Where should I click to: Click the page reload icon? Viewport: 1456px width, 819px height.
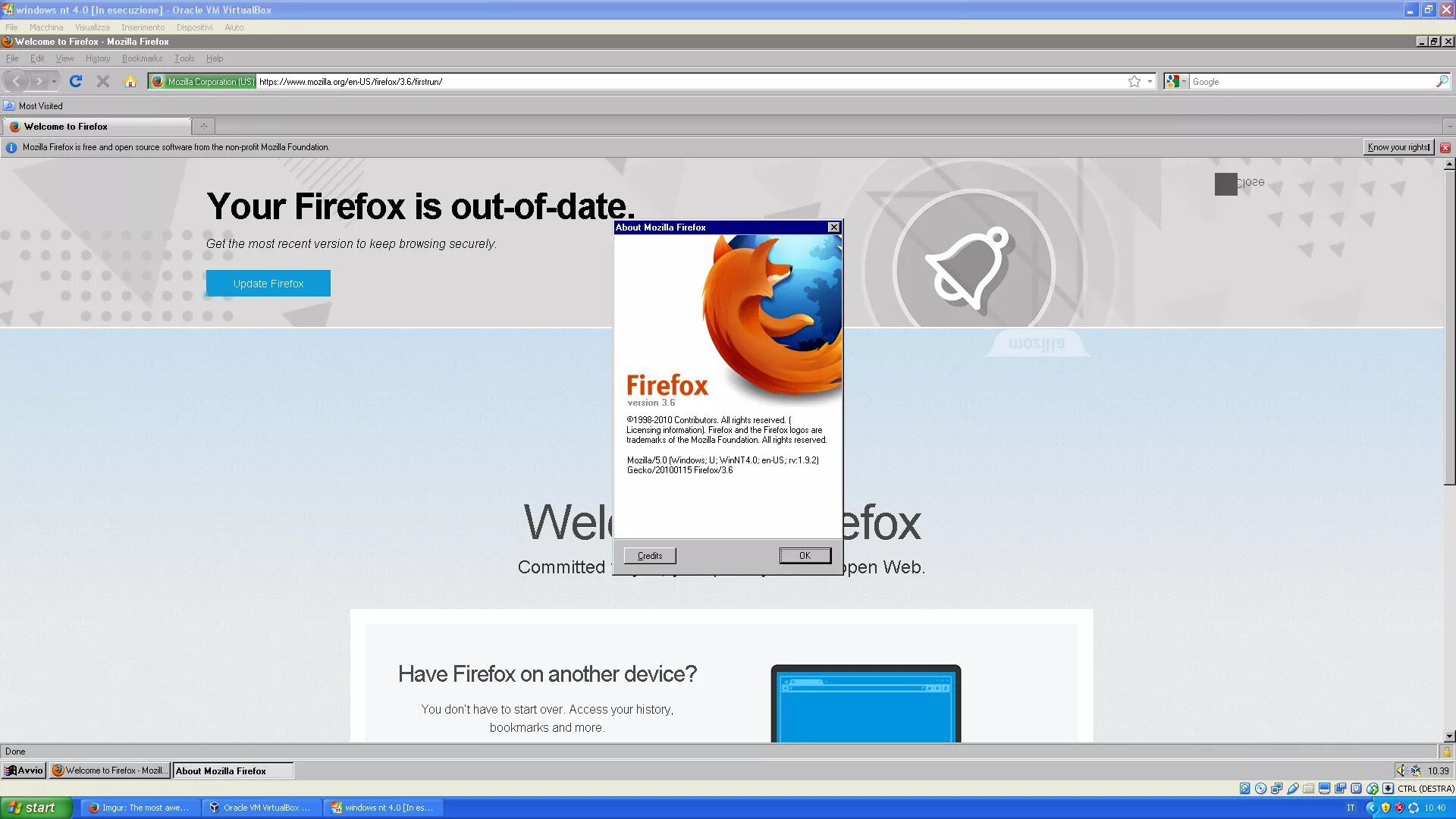(x=77, y=81)
